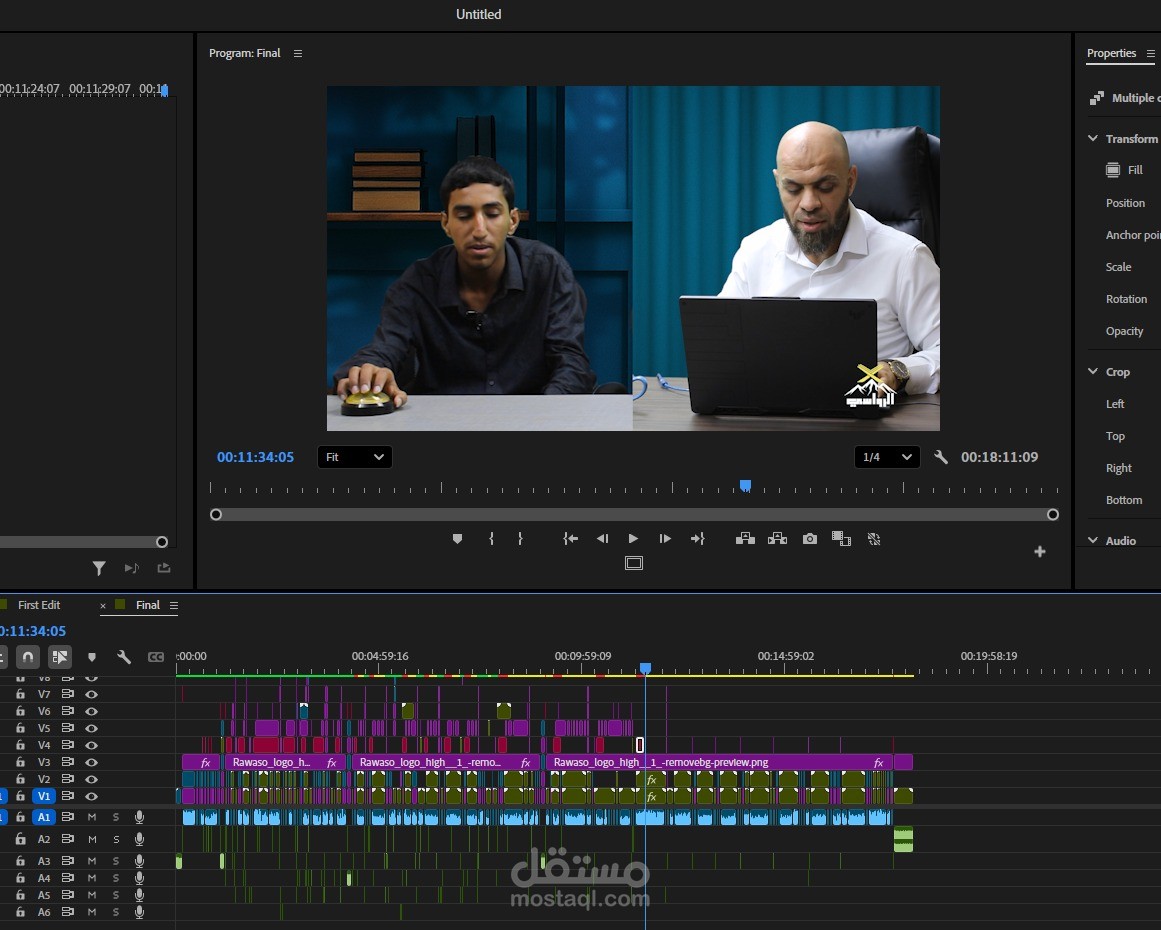Open the Properties panel menu
This screenshot has width=1161, height=930.
(1151, 53)
